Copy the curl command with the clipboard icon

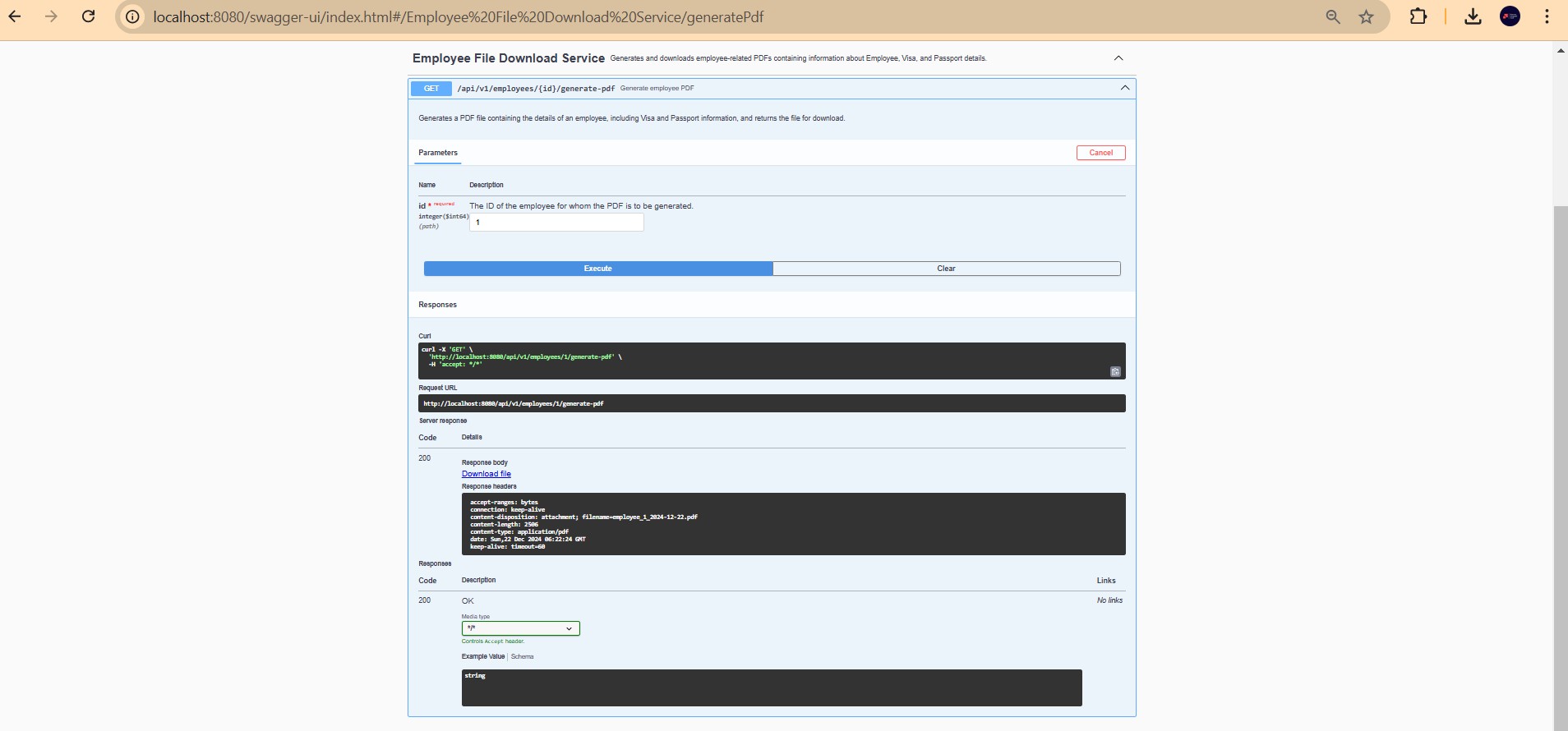point(1115,371)
